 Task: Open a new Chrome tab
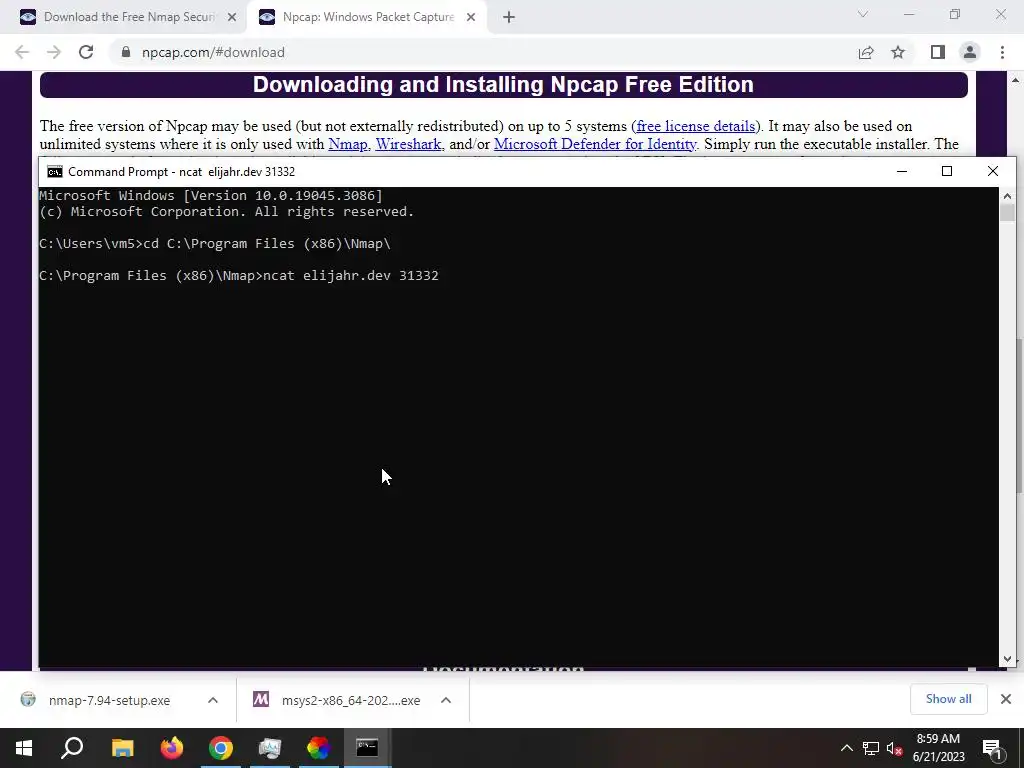click(x=509, y=18)
